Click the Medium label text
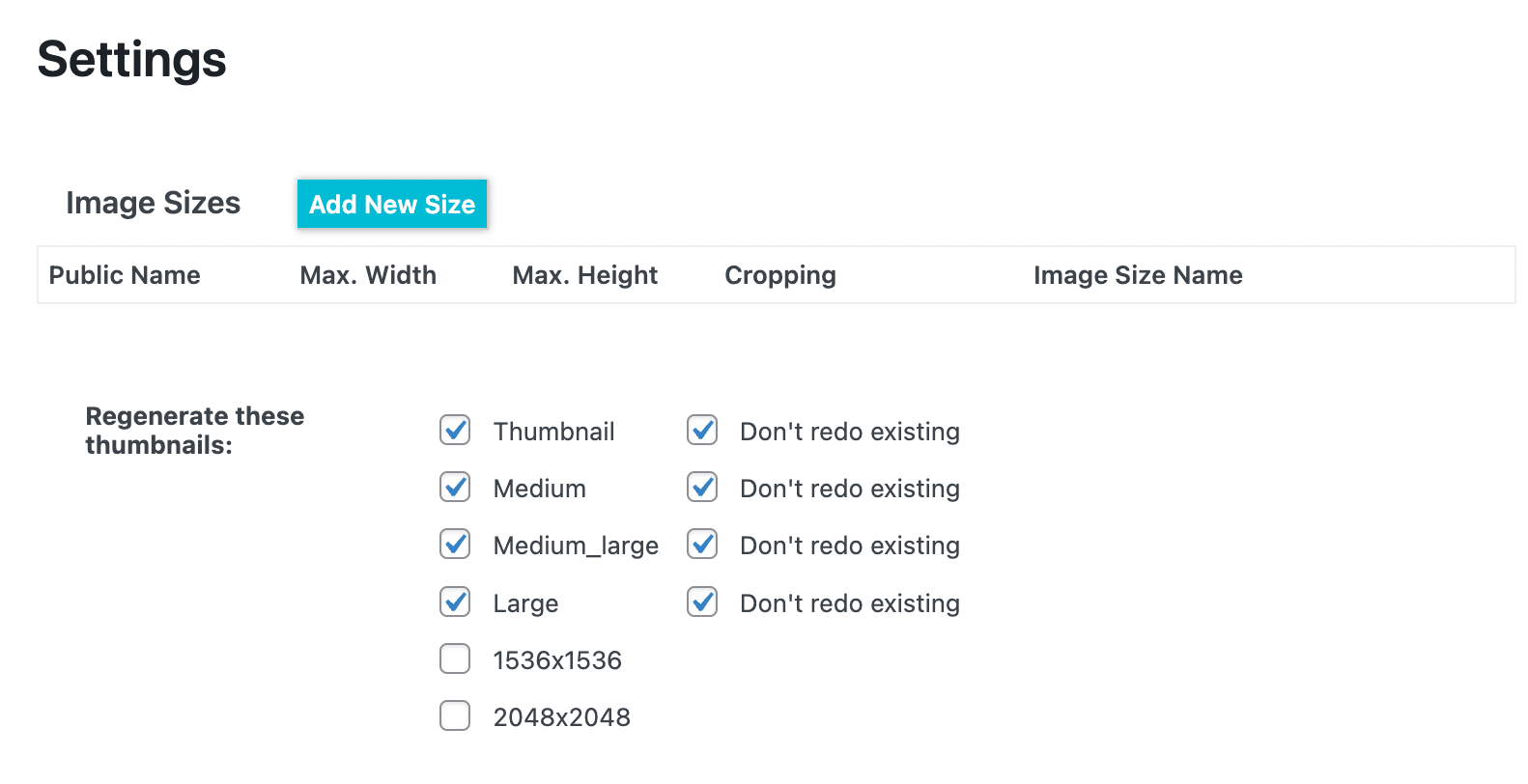The image size is (1528, 784). (x=539, y=489)
